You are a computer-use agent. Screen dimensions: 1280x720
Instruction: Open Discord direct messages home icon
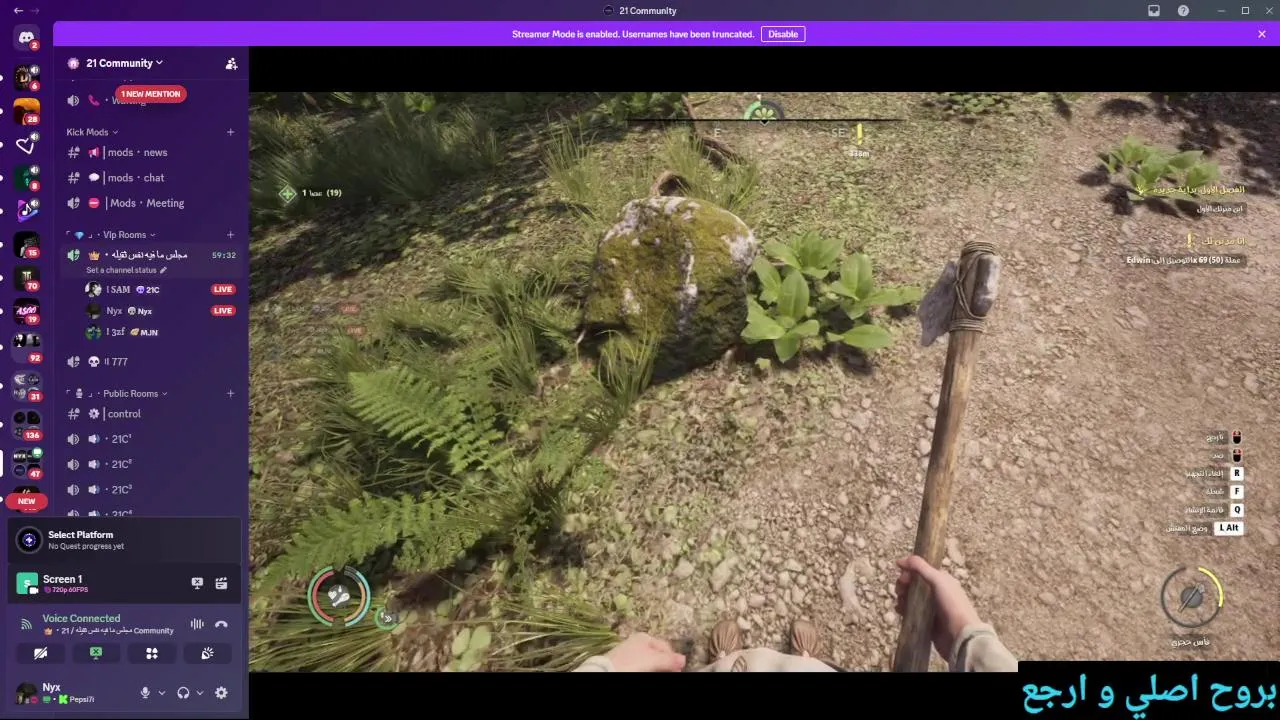pos(27,38)
